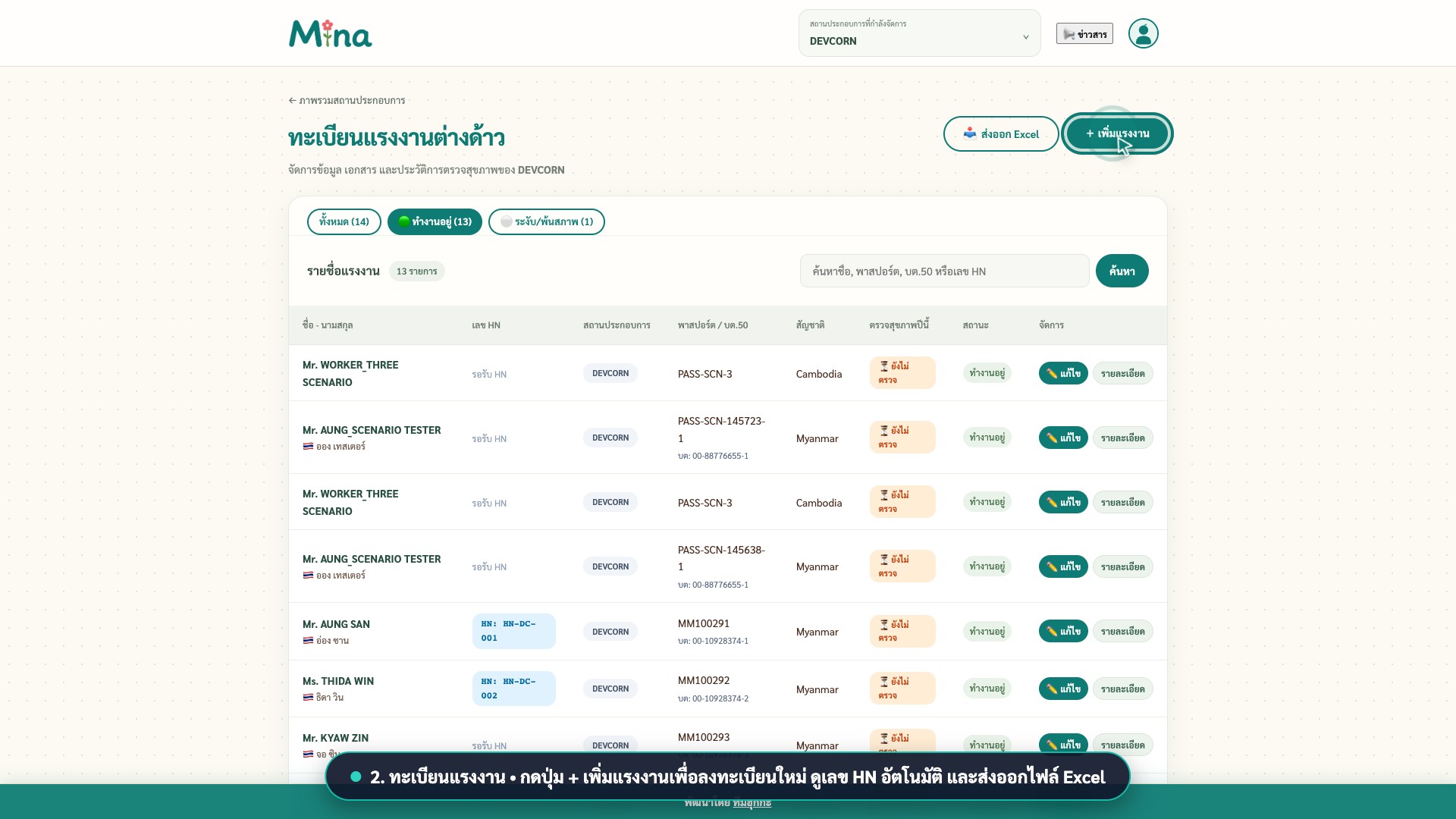Click the ชื่อ - นามสกุล column header
Screen dimensions: 1456x819
(328, 325)
